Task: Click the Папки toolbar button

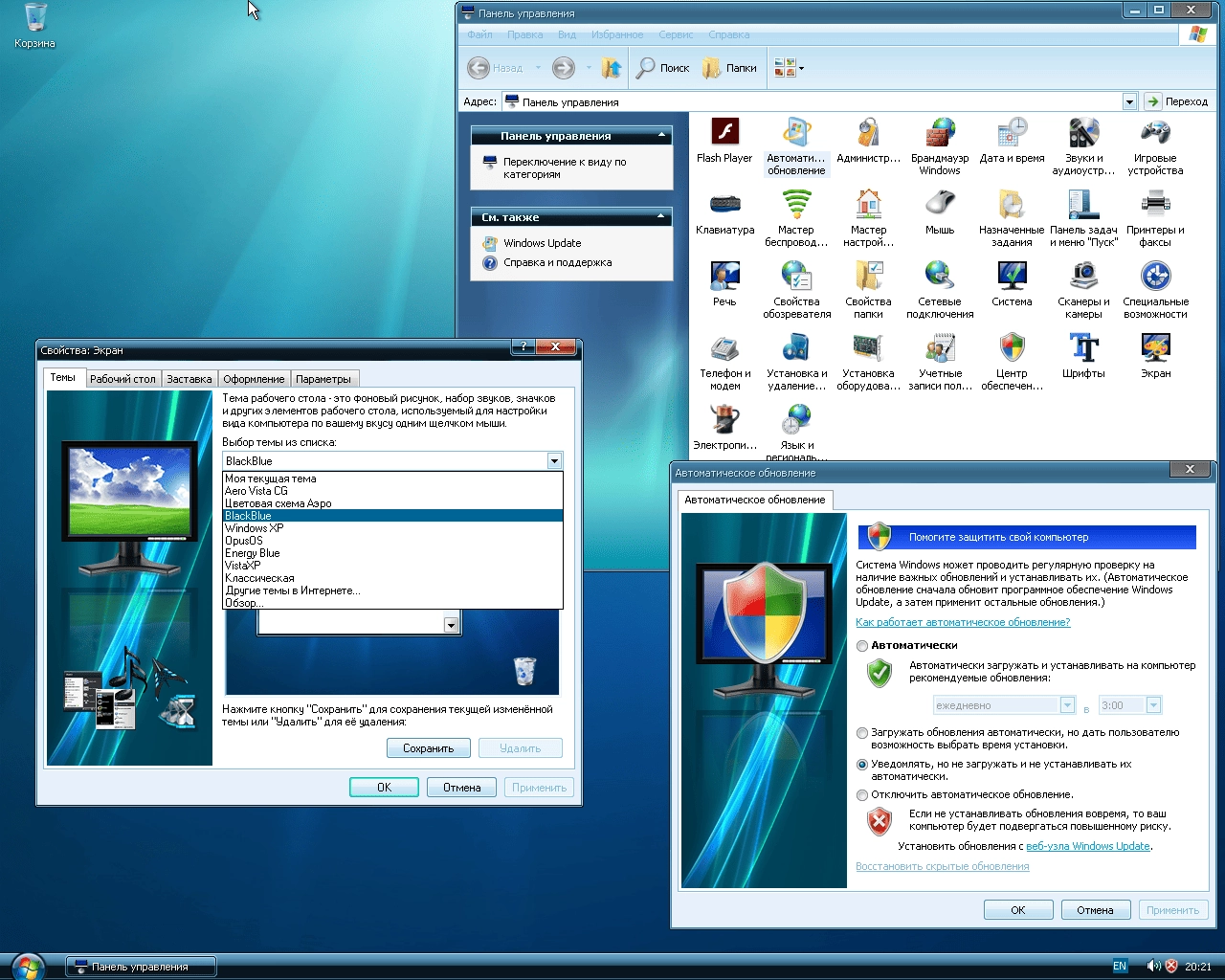Action: [730, 67]
